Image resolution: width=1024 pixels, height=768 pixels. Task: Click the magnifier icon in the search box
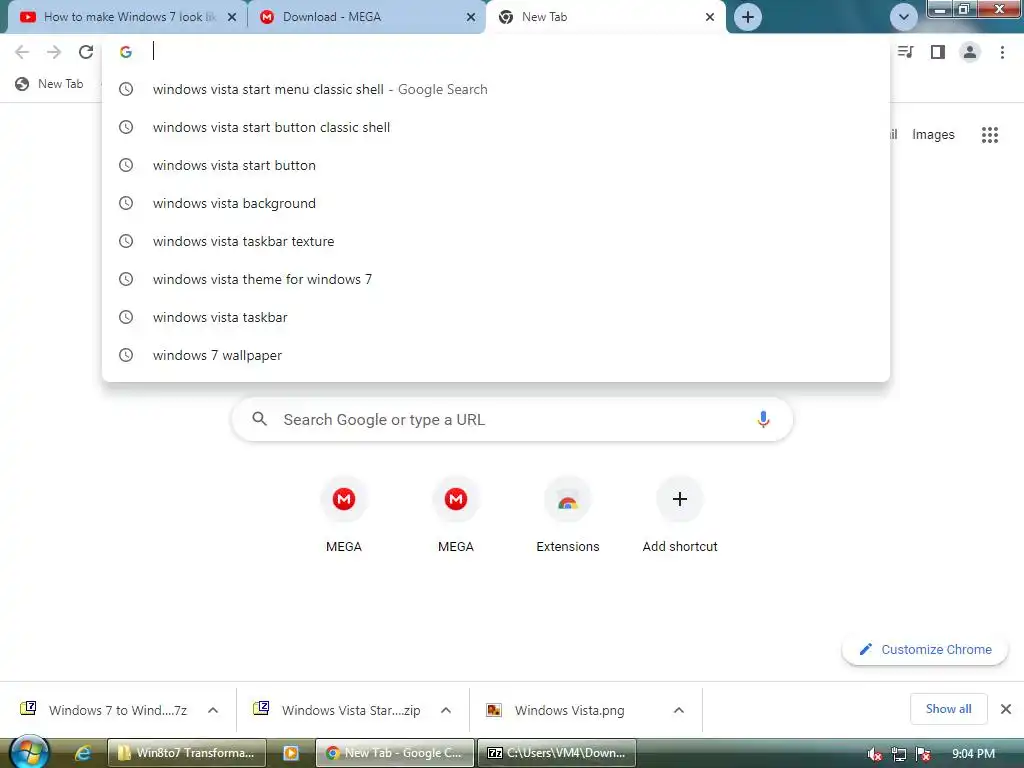(259, 419)
